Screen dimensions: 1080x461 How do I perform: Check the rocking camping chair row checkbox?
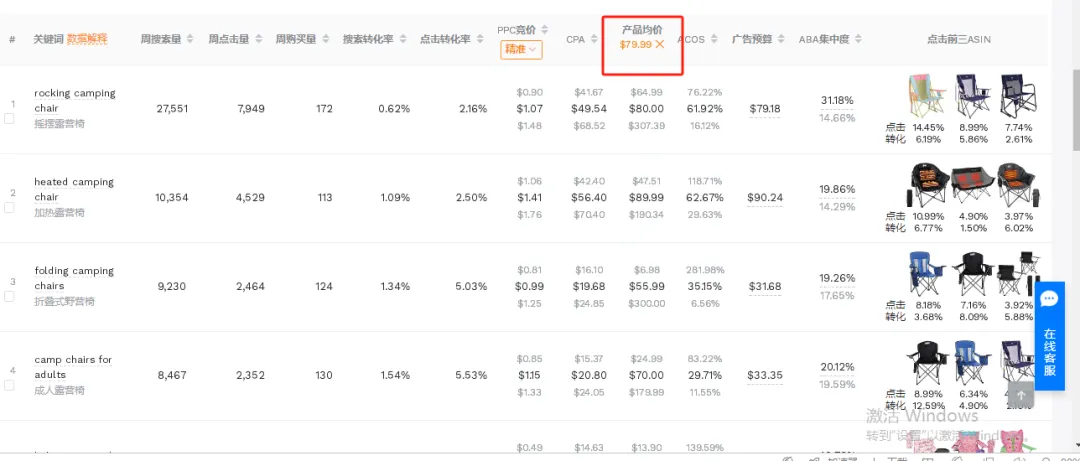[9, 118]
